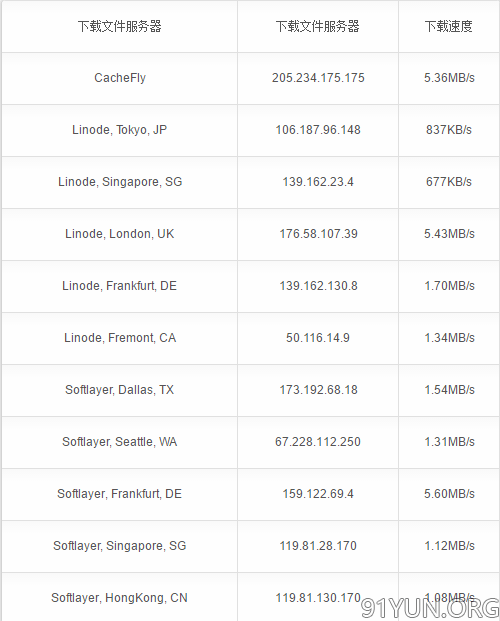Image resolution: width=500 pixels, height=621 pixels.
Task: Select the 5.43MB/s download speed
Action: pyautogui.click(x=449, y=234)
